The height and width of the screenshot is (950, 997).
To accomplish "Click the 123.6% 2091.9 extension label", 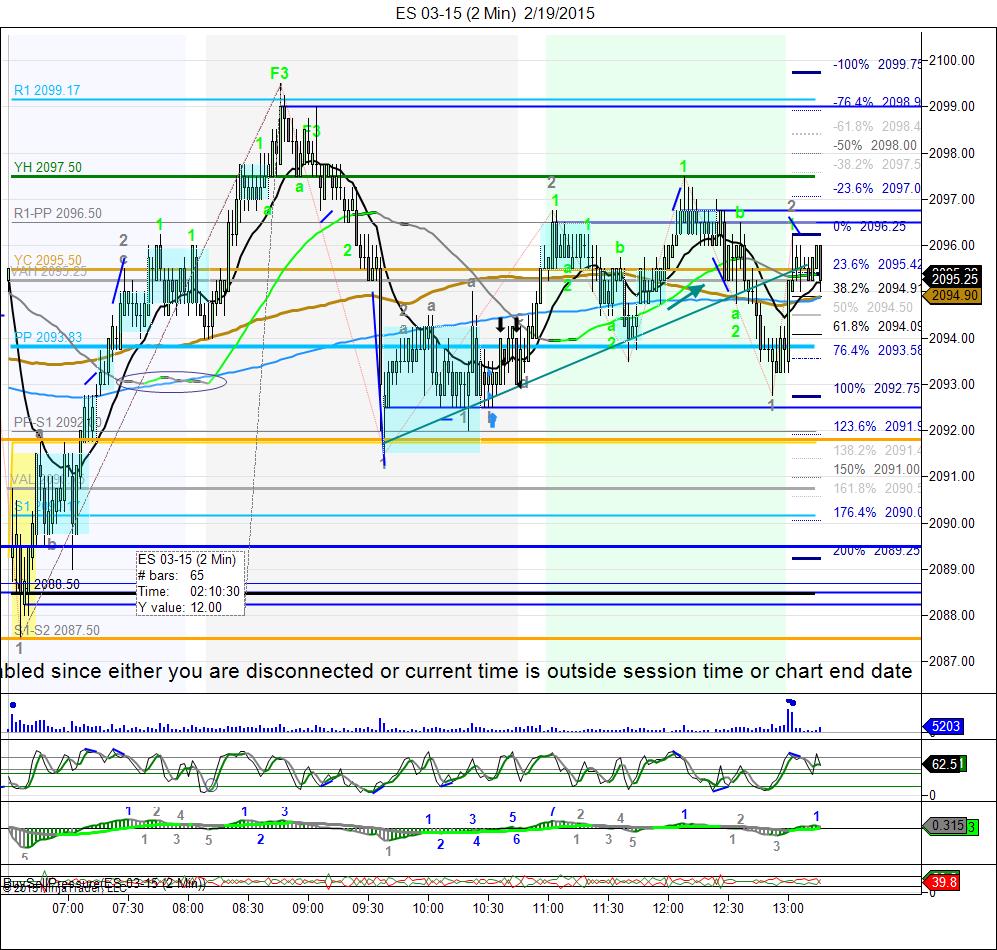I will pyautogui.click(x=877, y=426).
